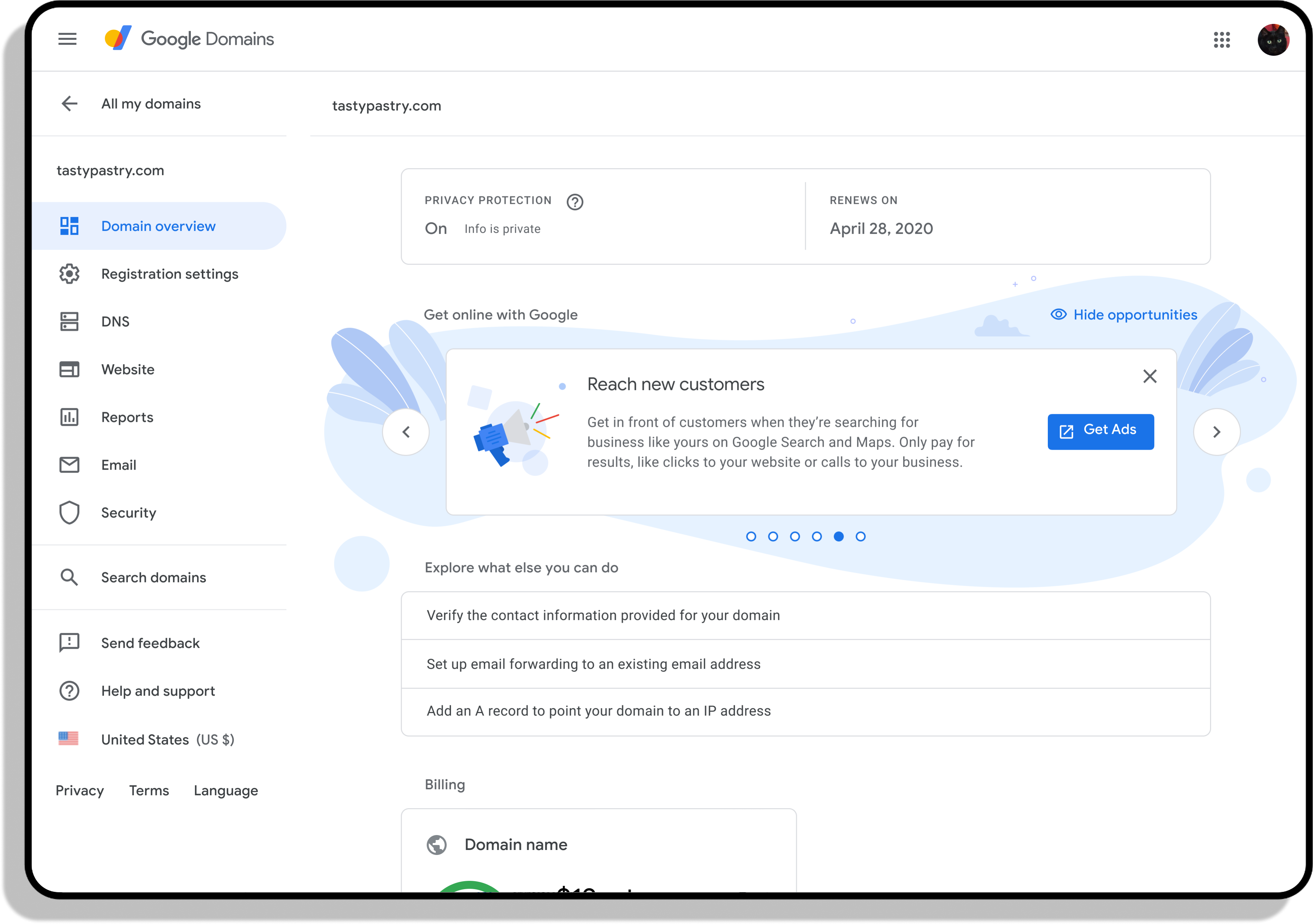This screenshot has height=924, width=1313.
Task: Click the April 28, 2020 renewal date
Action: click(x=881, y=229)
